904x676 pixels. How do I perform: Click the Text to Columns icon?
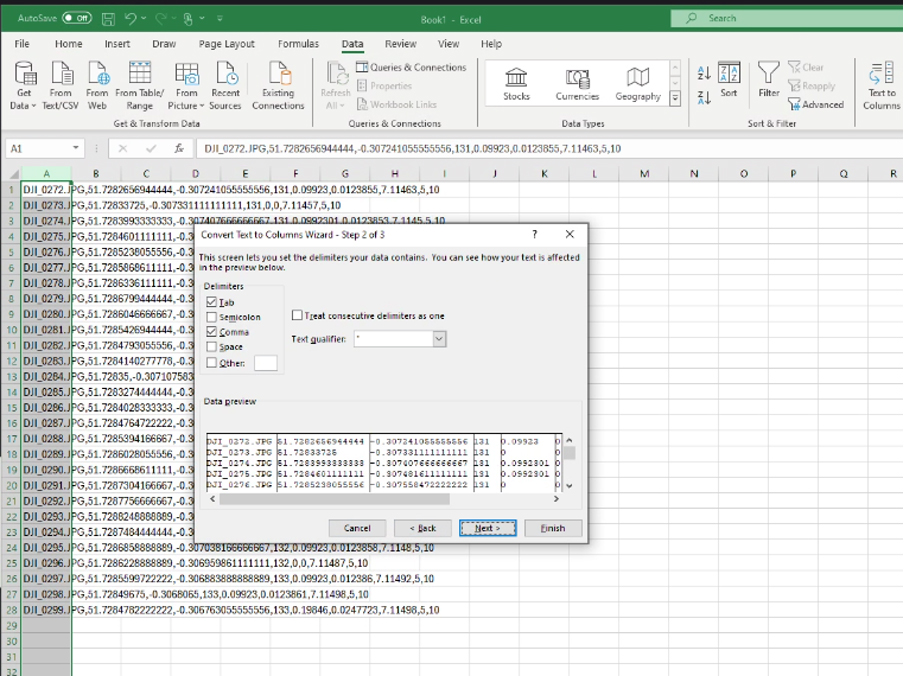(x=882, y=85)
